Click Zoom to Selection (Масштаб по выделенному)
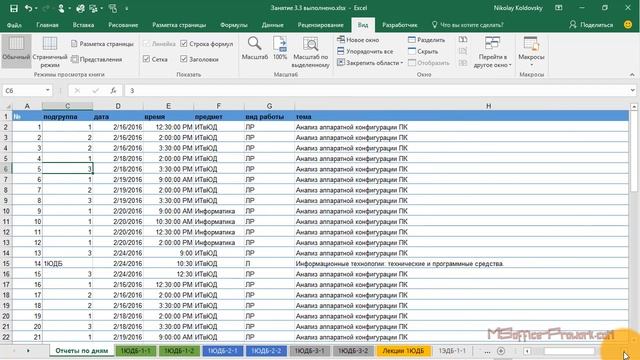 (x=310, y=52)
